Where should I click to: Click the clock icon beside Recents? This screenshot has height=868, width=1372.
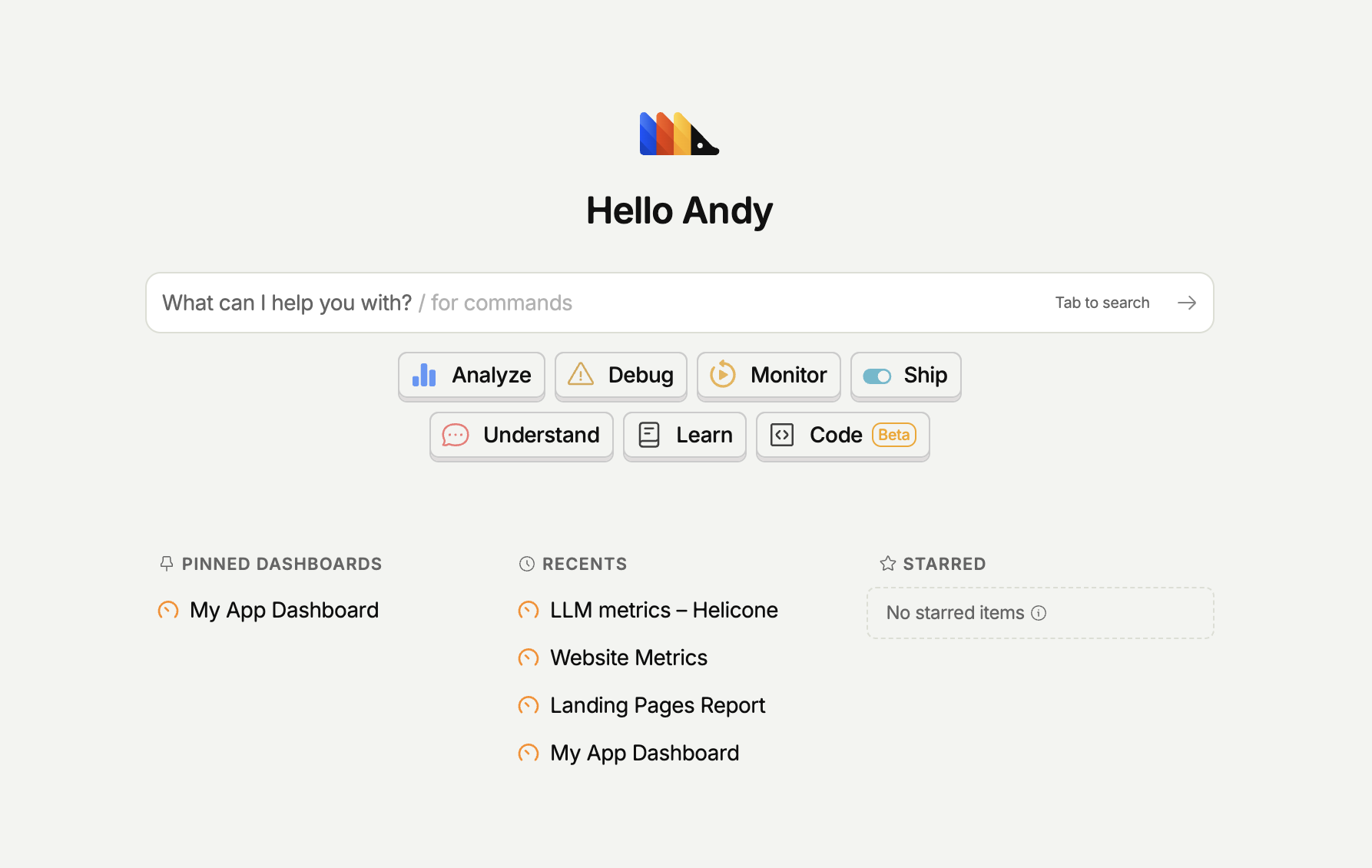point(527,564)
